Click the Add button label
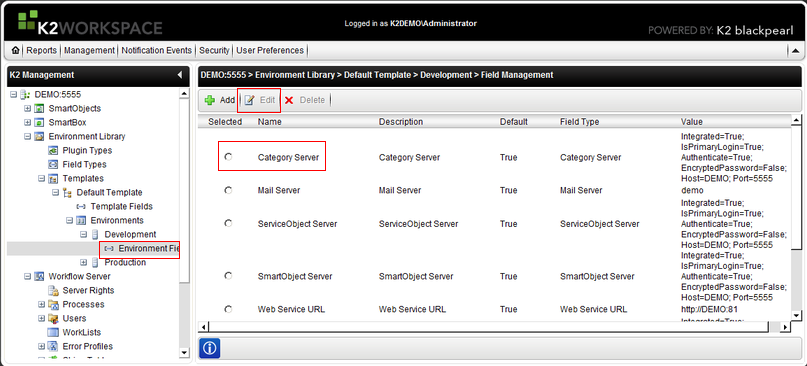This screenshot has width=807, height=366. click(x=227, y=100)
